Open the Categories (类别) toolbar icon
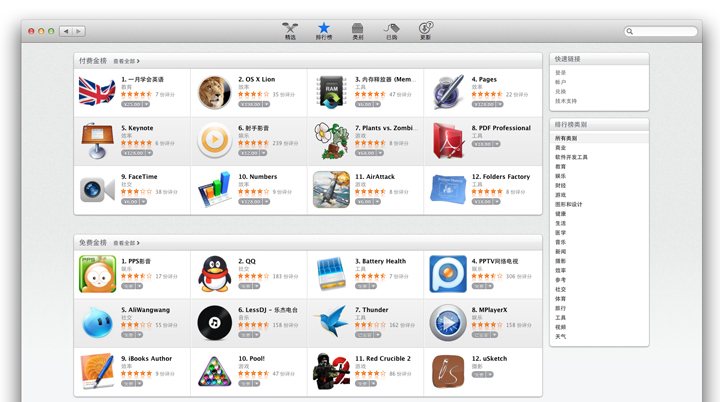720x402 pixels. tap(357, 31)
